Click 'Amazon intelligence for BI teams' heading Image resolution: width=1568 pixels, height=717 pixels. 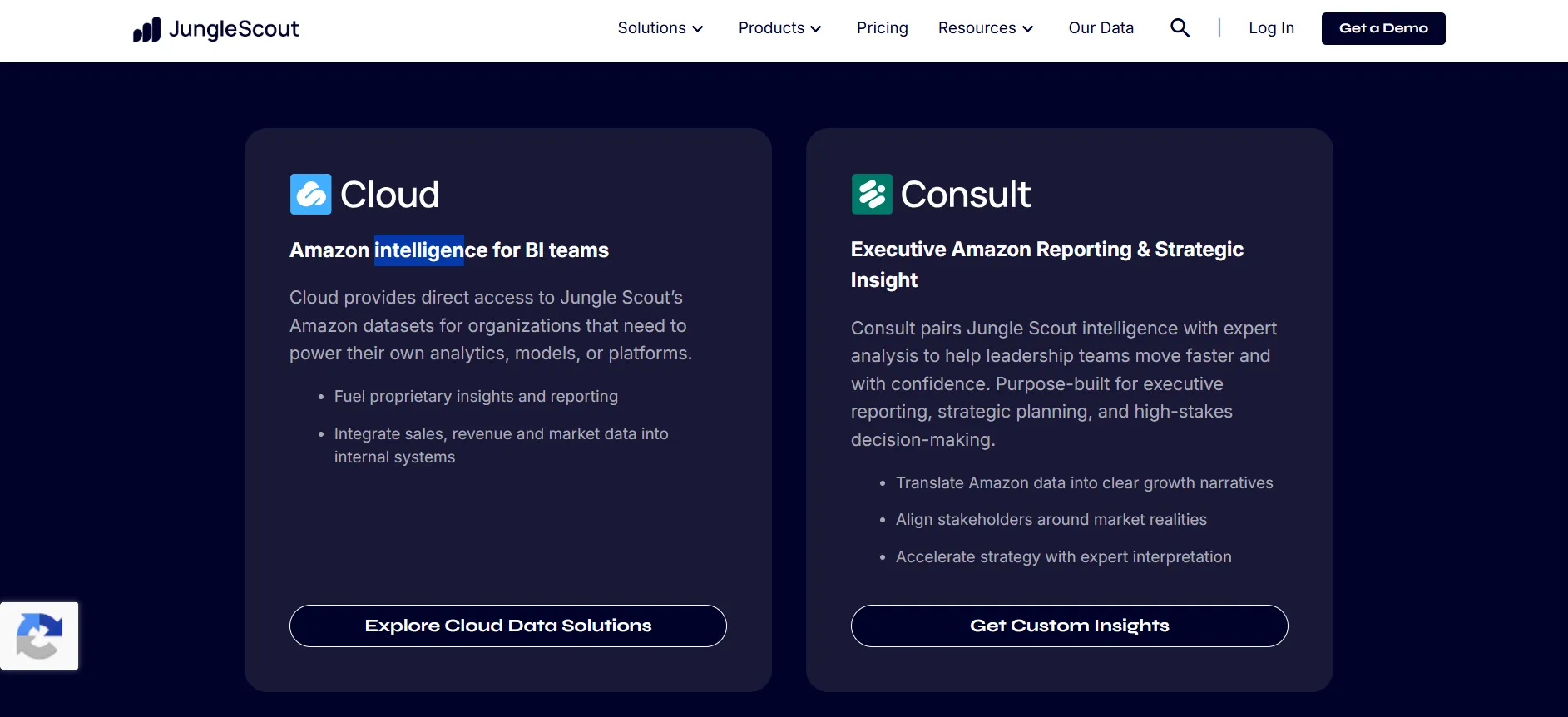click(449, 250)
